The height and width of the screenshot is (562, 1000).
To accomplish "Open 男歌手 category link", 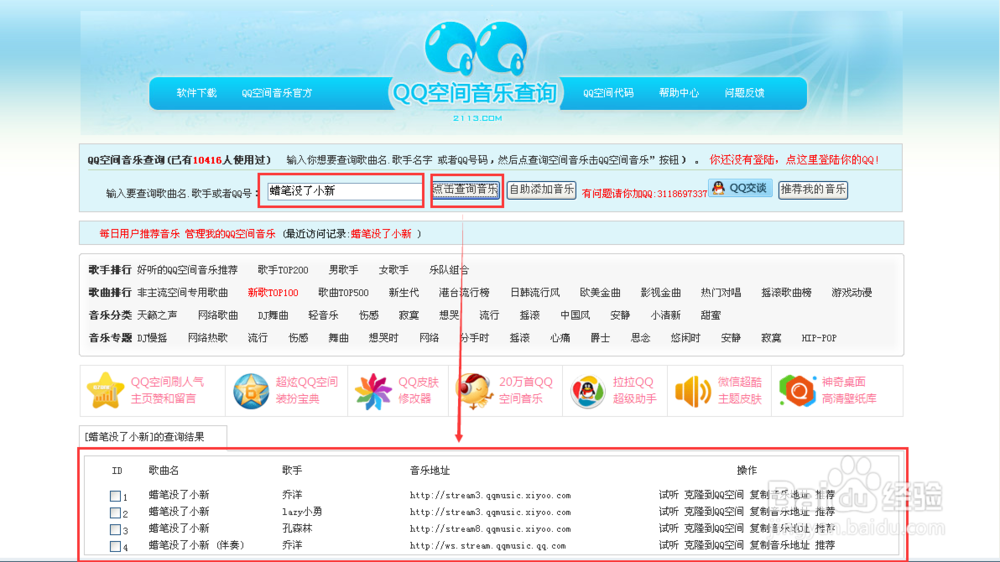I will click(x=343, y=270).
